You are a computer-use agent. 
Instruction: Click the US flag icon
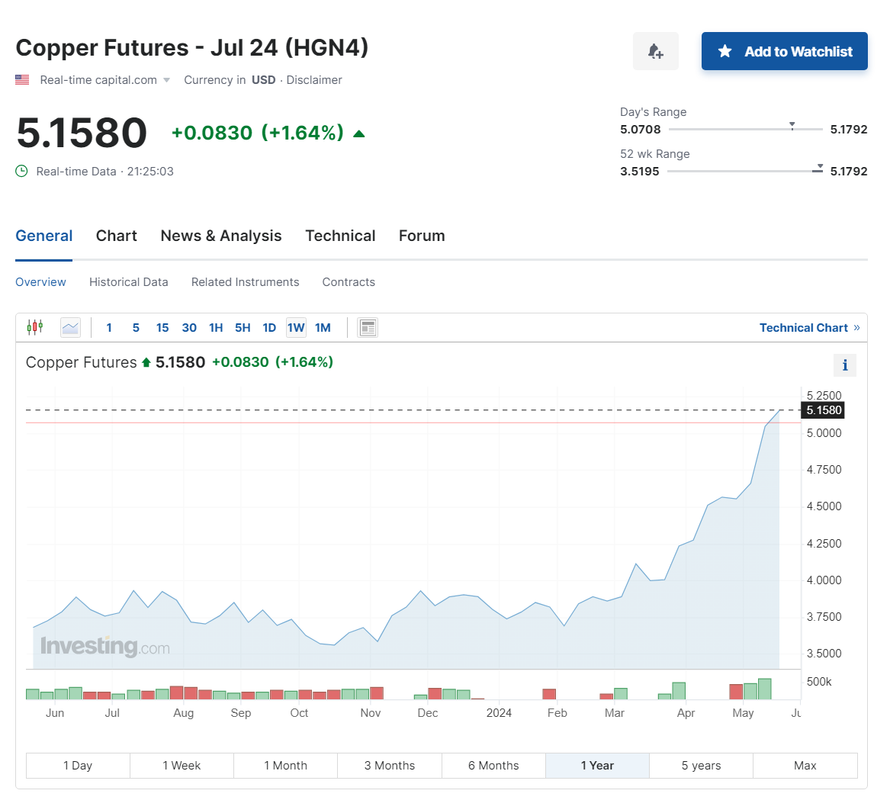(x=22, y=80)
